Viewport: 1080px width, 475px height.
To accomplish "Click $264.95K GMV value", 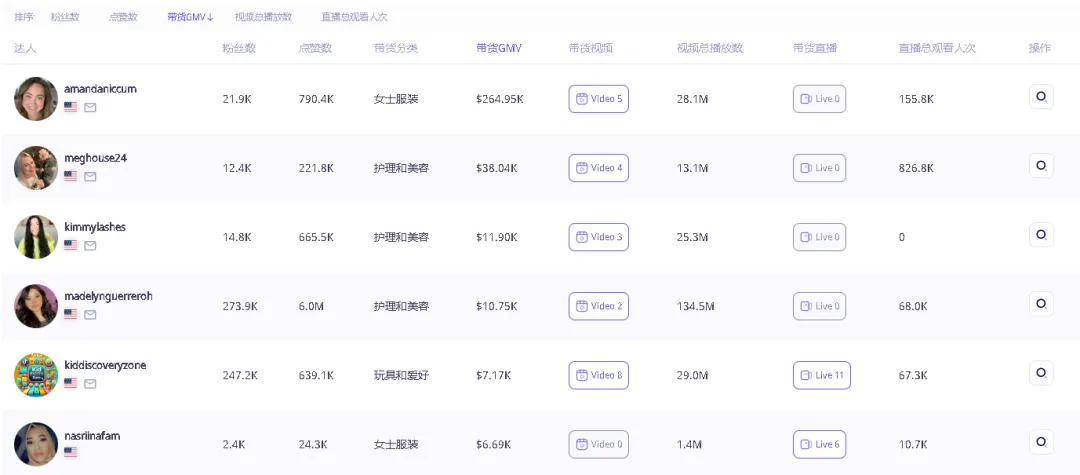I will point(499,99).
